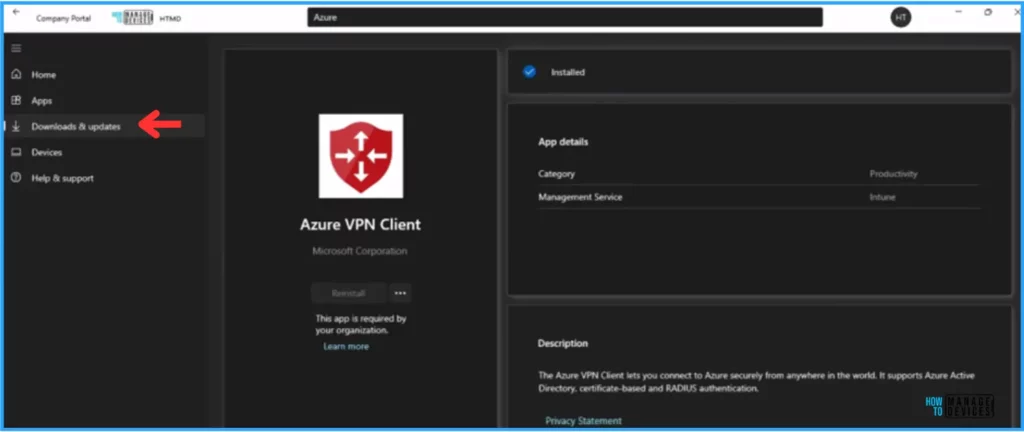
Task: Click the Intune management value
Action: tap(882, 196)
